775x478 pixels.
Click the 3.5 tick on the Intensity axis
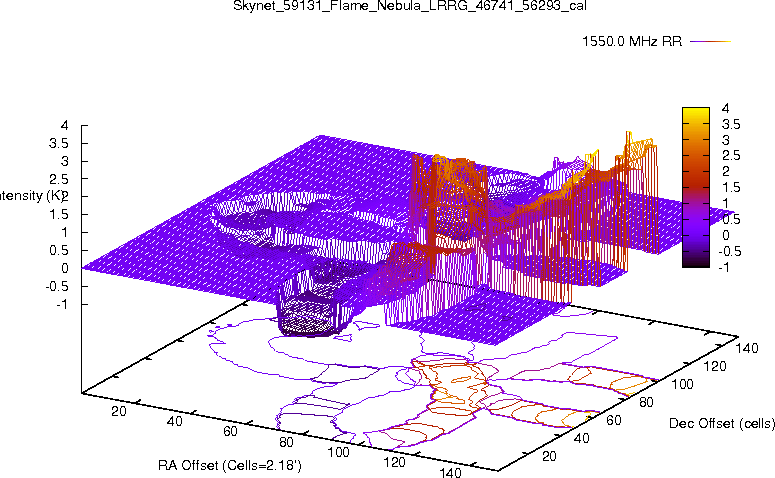pyautogui.click(x=59, y=143)
